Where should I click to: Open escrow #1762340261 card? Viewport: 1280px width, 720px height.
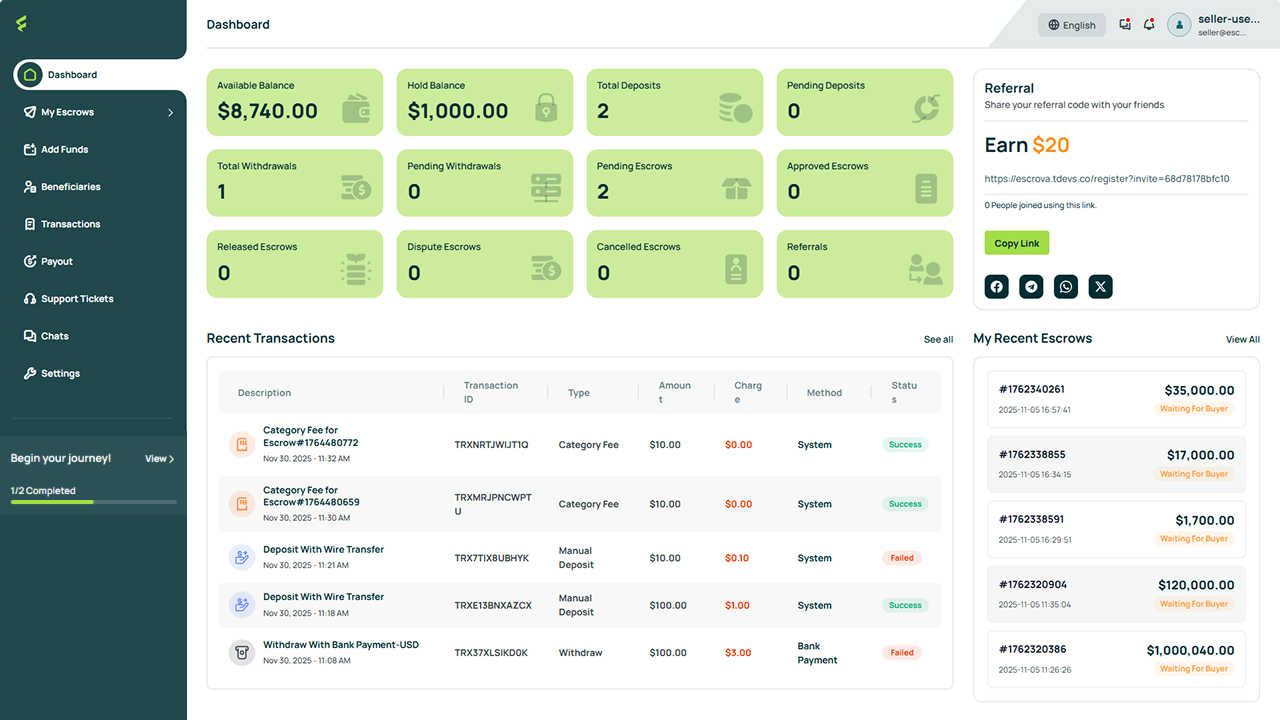(1116, 398)
